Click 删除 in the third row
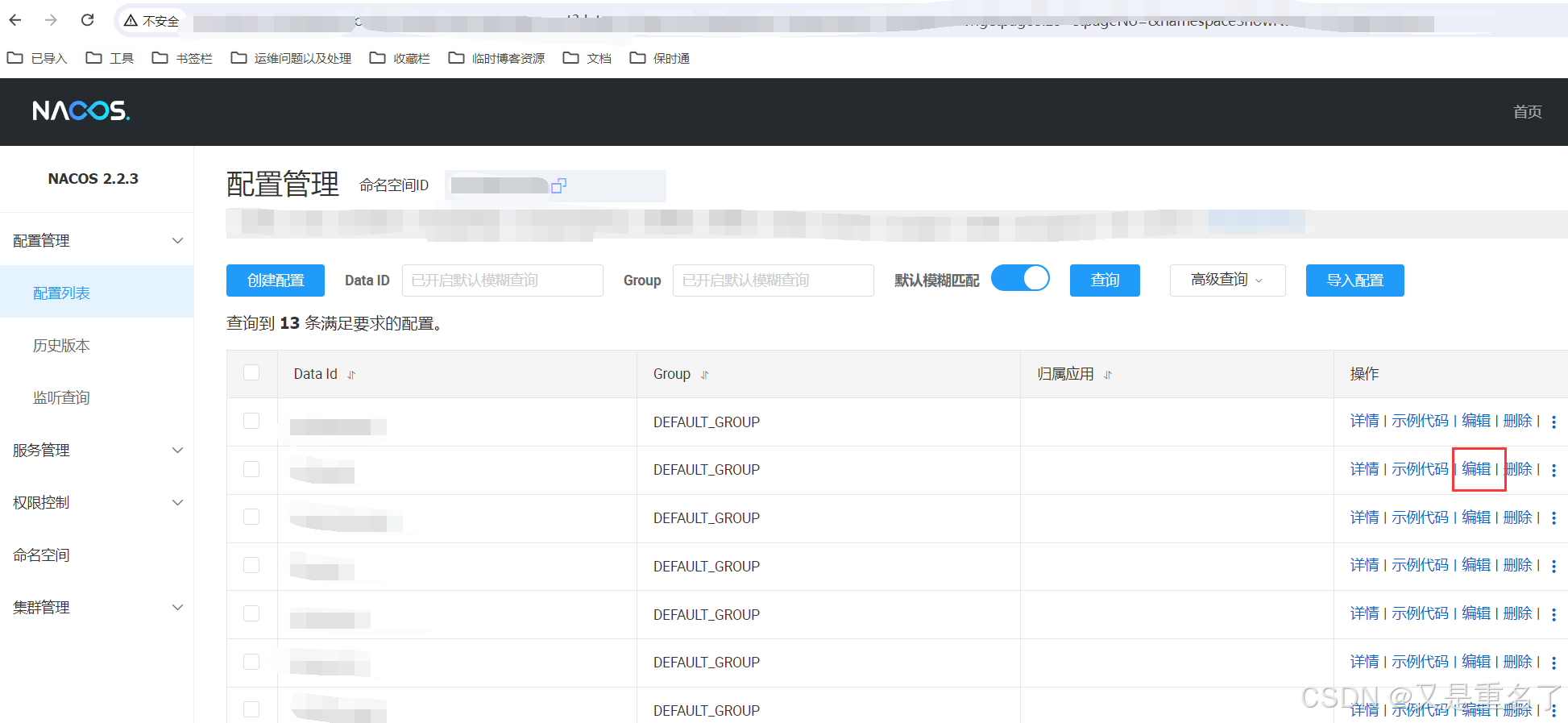Screen dimensions: 1568x723 (1518, 517)
